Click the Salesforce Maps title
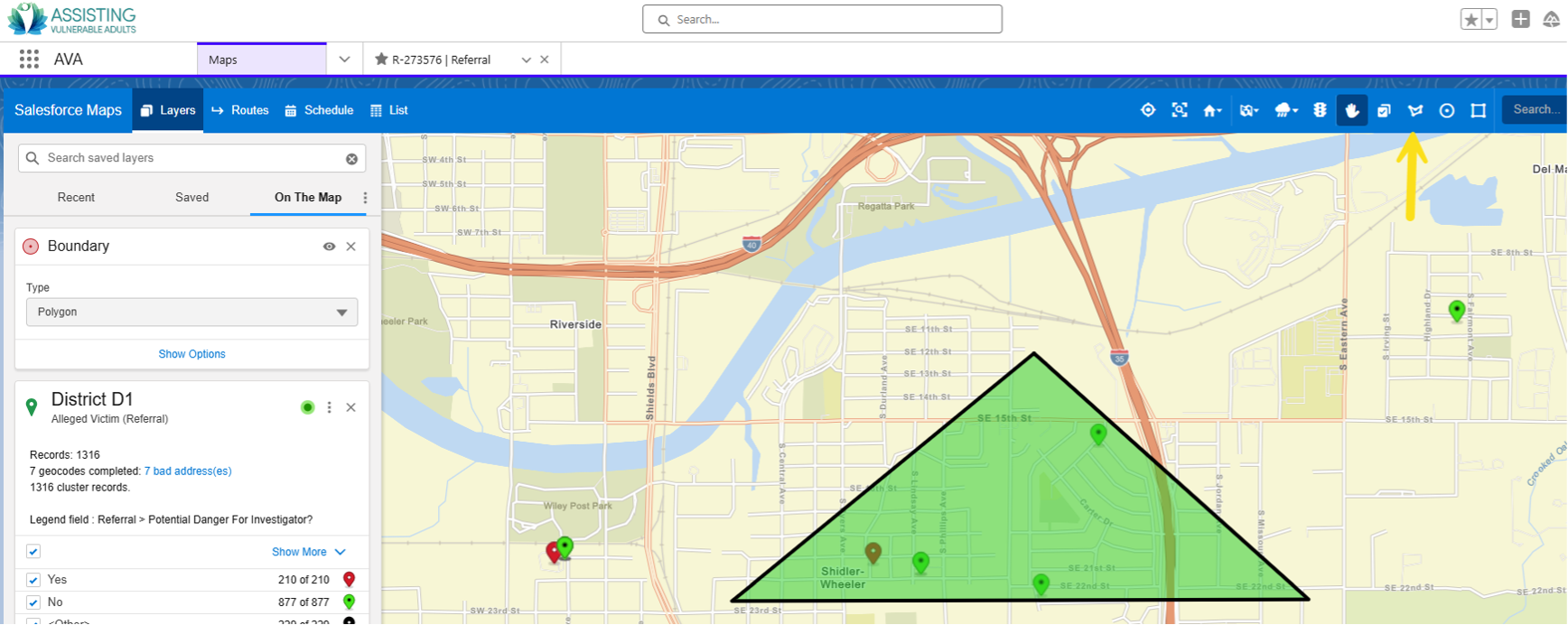 pos(68,110)
